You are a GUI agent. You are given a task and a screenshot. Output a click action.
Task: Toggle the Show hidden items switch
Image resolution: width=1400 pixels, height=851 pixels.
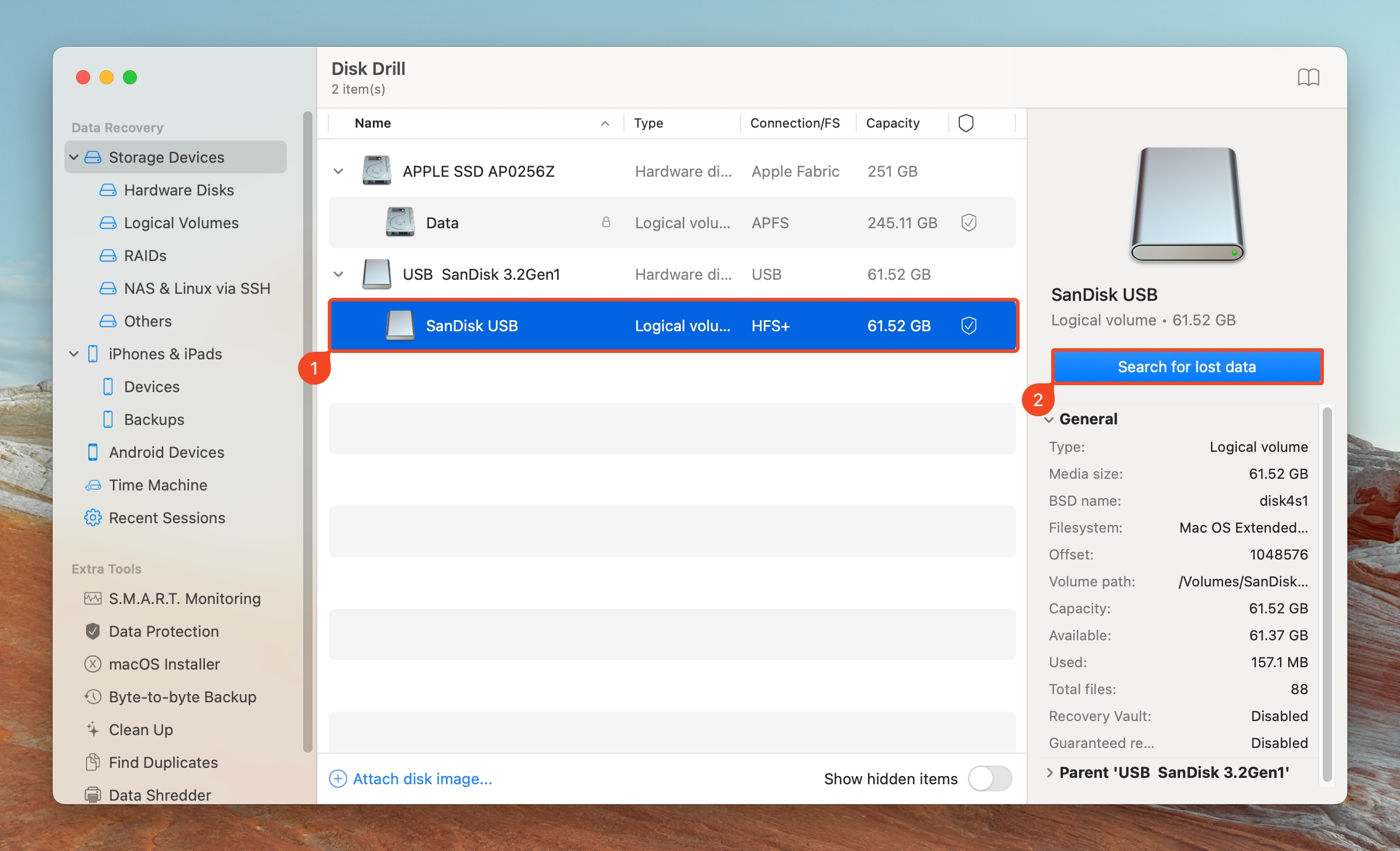[x=990, y=778]
